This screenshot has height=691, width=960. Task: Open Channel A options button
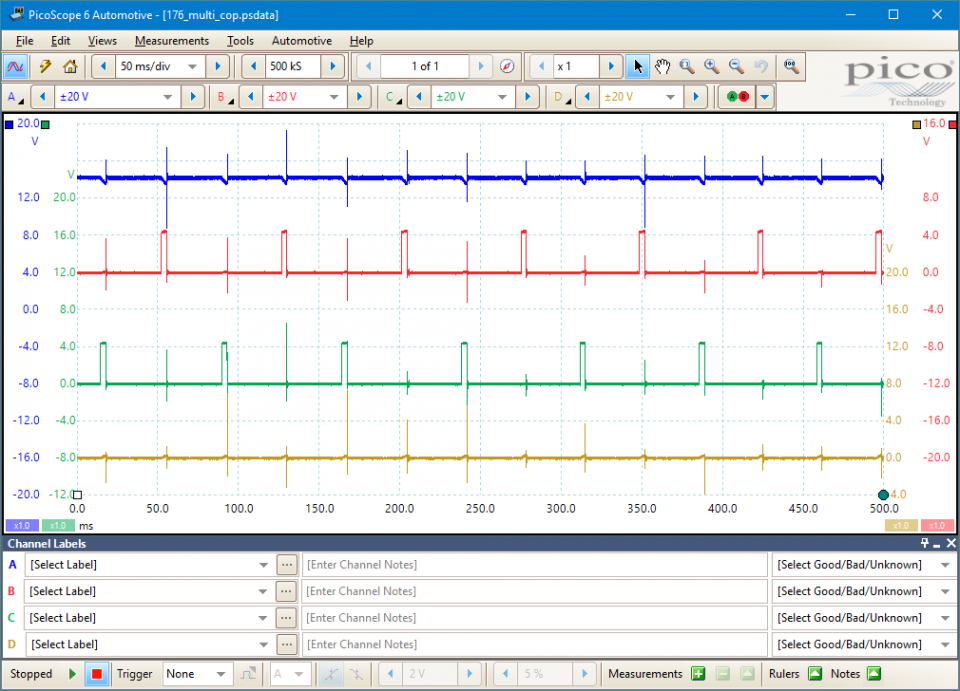click(x=15, y=97)
